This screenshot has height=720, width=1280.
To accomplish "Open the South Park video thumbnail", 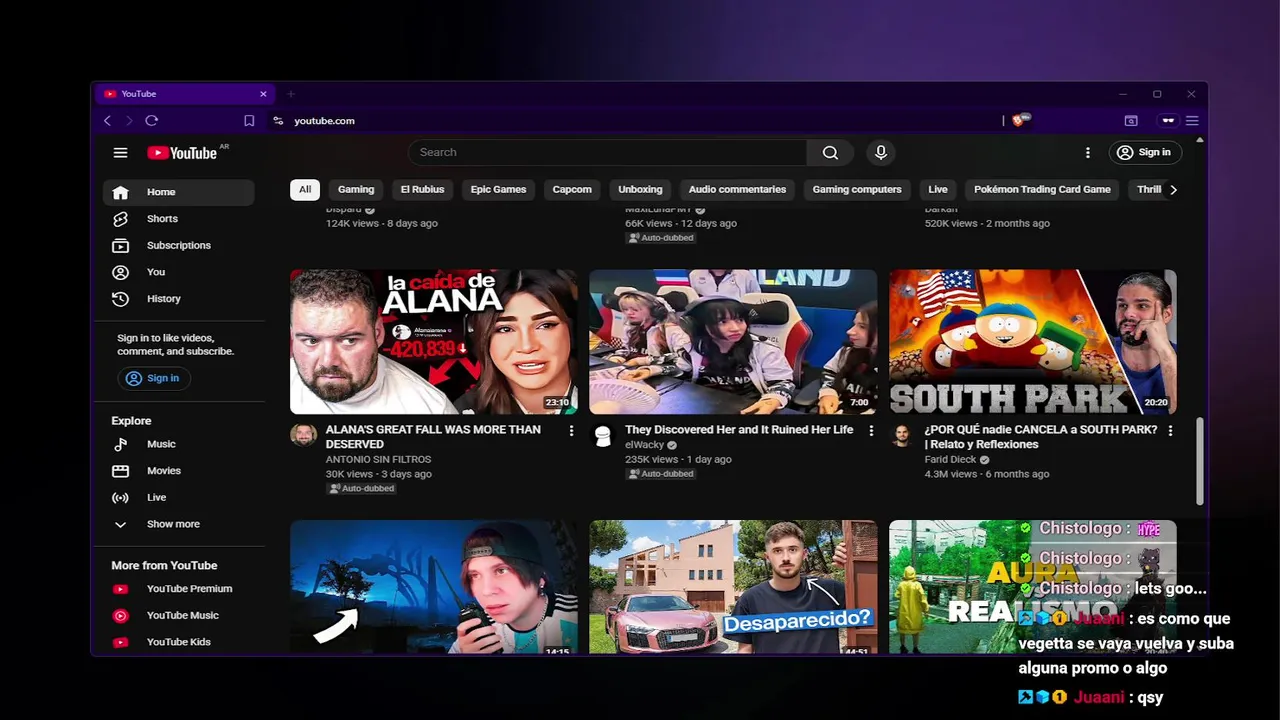I will pos(1033,341).
